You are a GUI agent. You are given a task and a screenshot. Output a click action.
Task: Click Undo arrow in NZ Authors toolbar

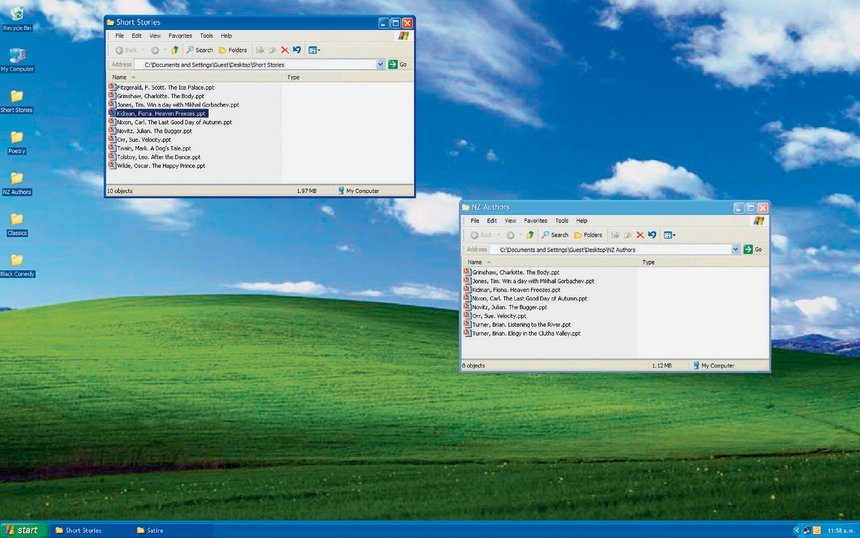pyautogui.click(x=652, y=235)
